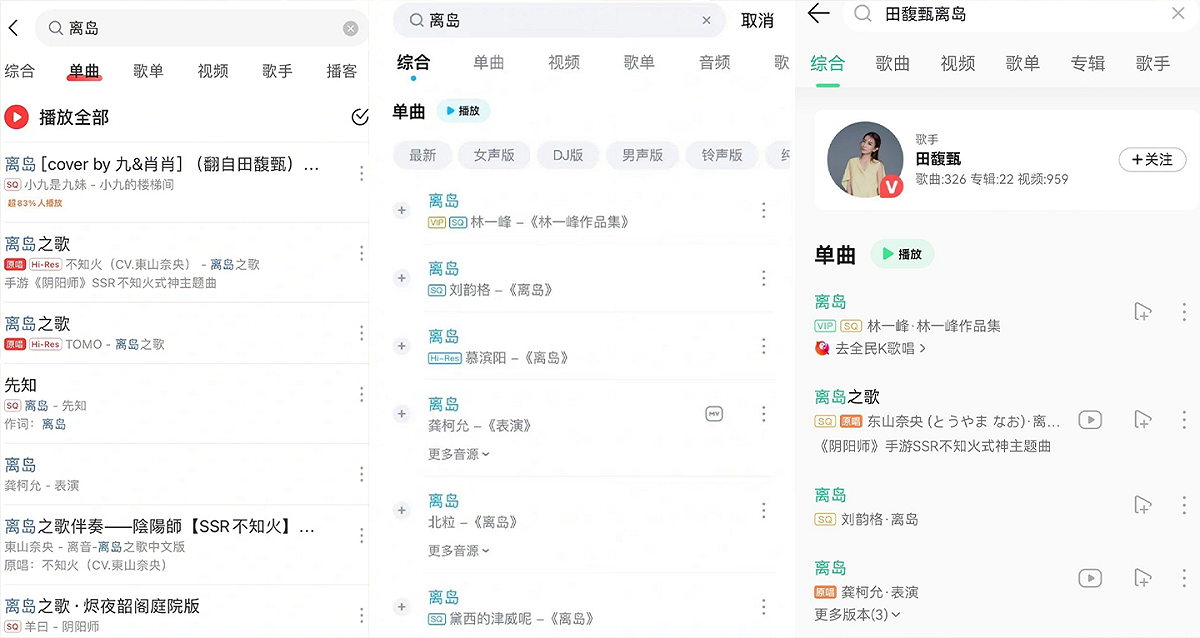Play video for 离岛之歌 东山奈央
This screenshot has height=638, width=1200.
pos(1090,420)
